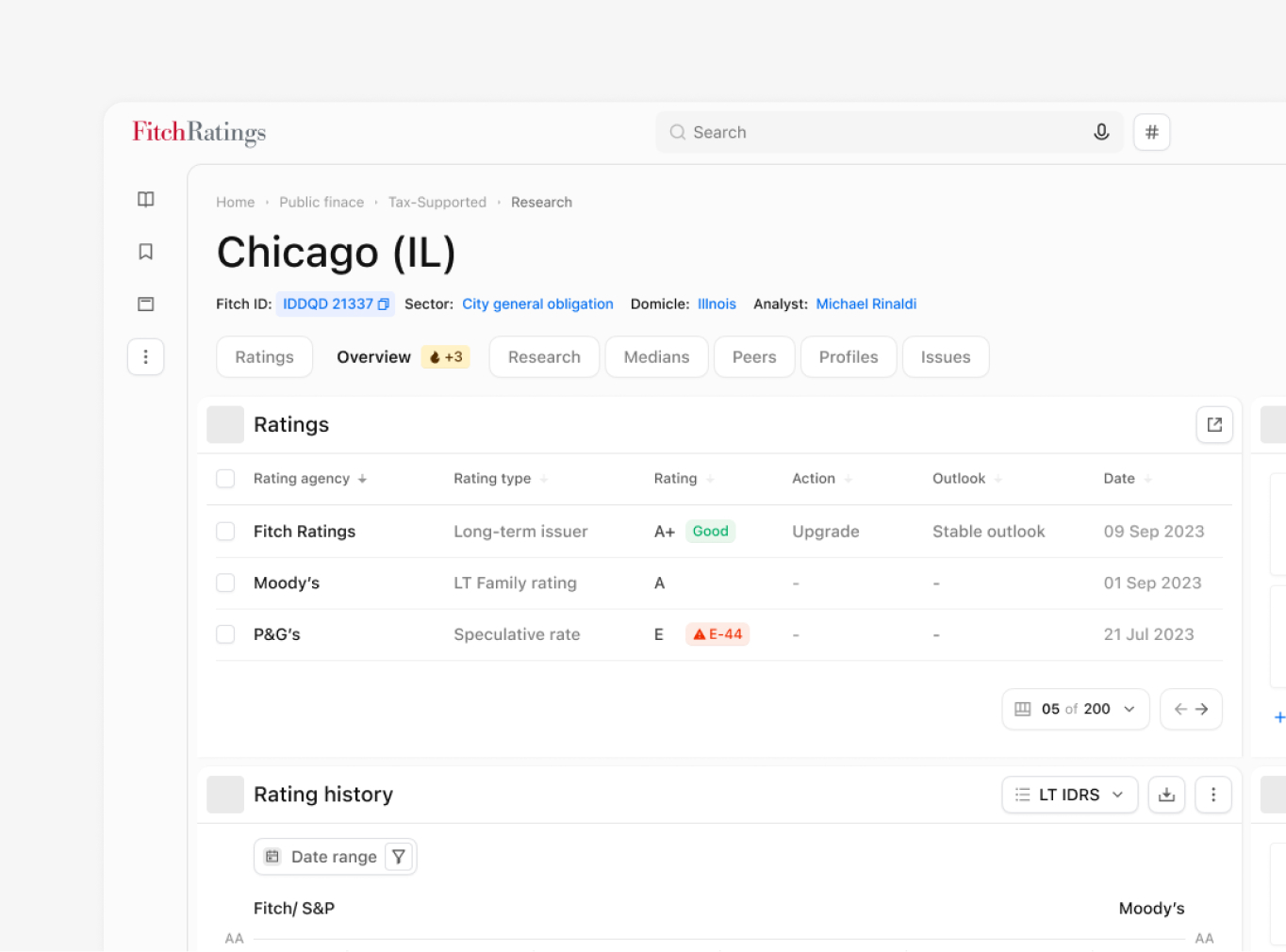Sort by Rating agency column
This screenshot has height=952, width=1286.
tap(310, 479)
